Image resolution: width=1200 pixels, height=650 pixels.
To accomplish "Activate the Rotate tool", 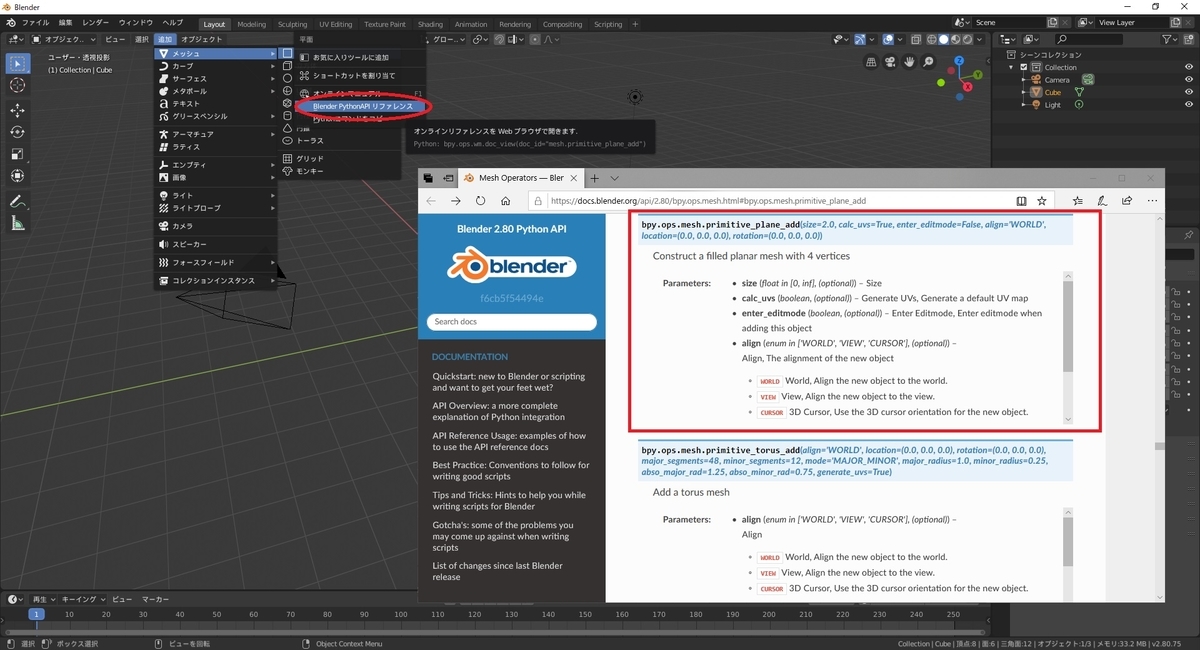I will 18,132.
